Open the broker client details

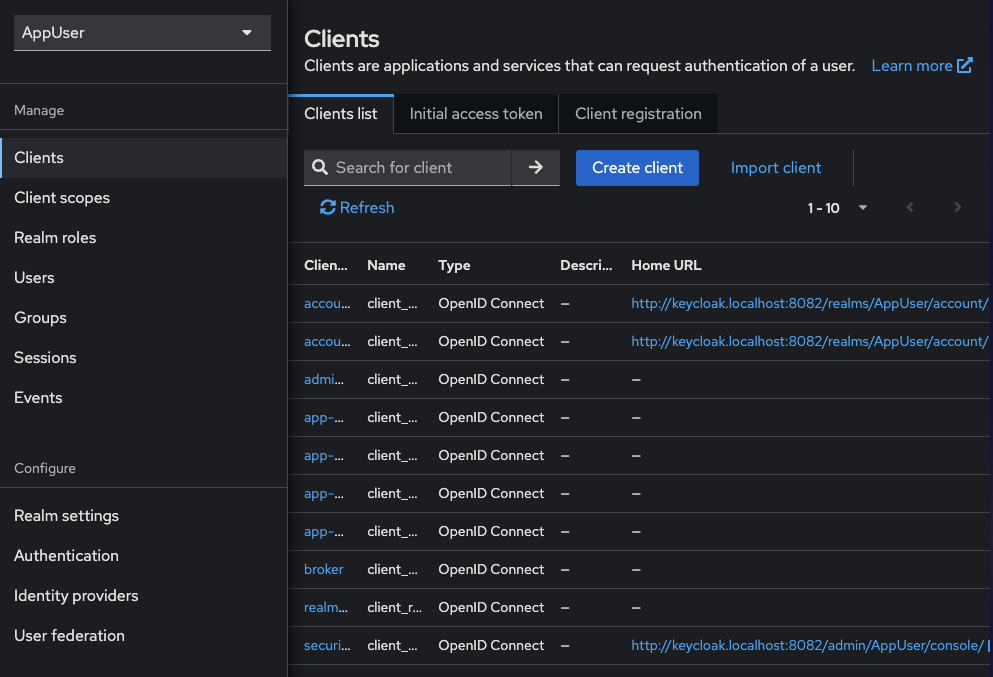(x=323, y=569)
